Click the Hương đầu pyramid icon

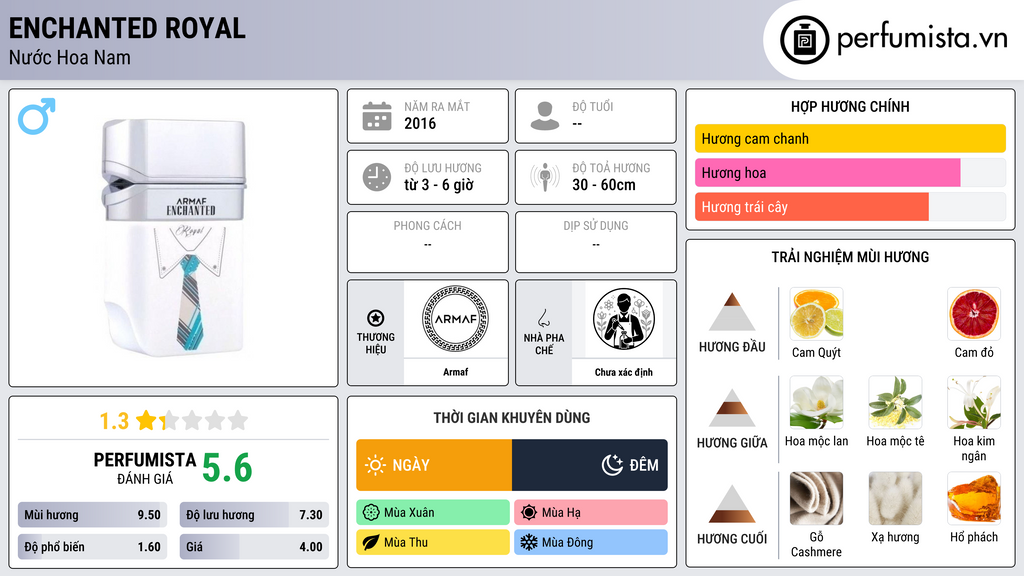tap(732, 312)
